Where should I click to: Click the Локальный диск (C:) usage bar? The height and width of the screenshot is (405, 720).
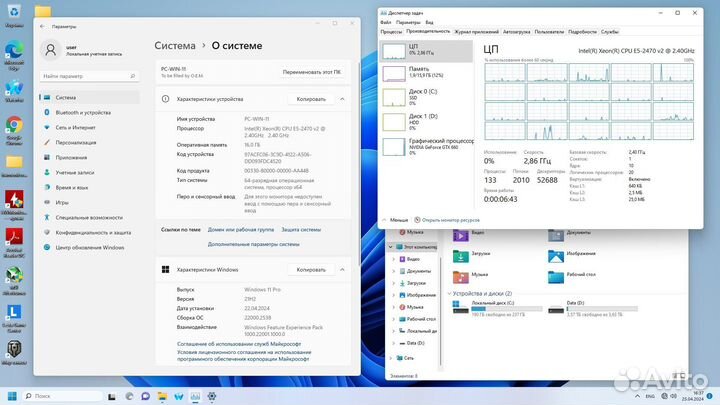tap(506, 309)
